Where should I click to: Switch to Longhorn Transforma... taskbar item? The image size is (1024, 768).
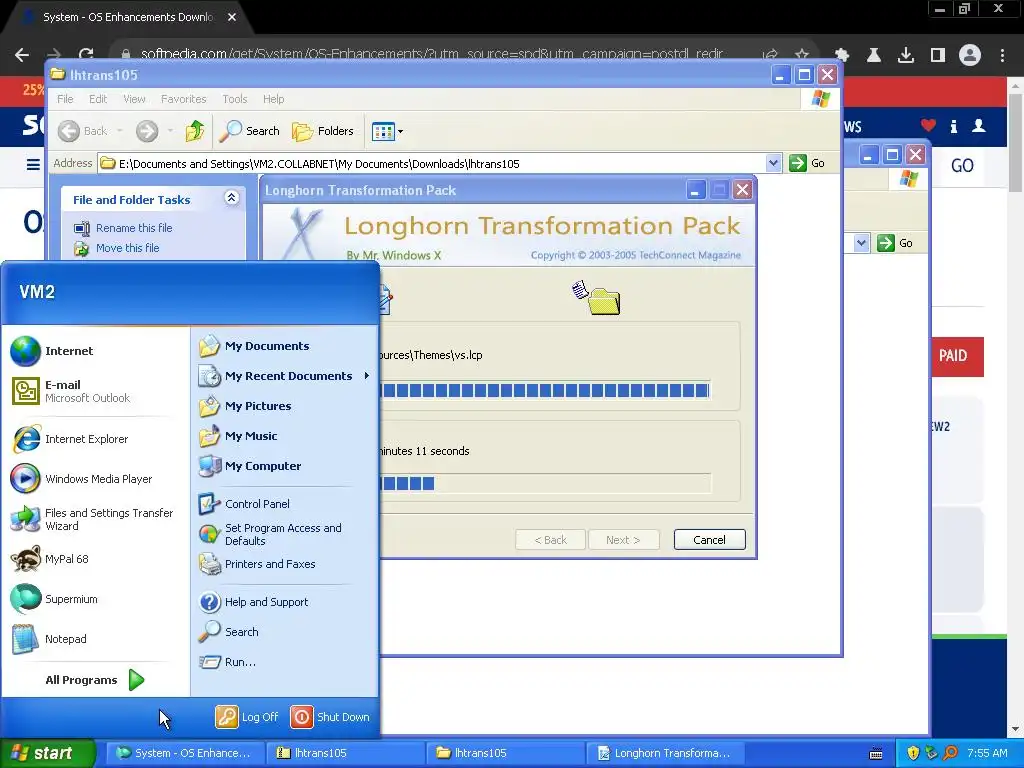[664, 753]
